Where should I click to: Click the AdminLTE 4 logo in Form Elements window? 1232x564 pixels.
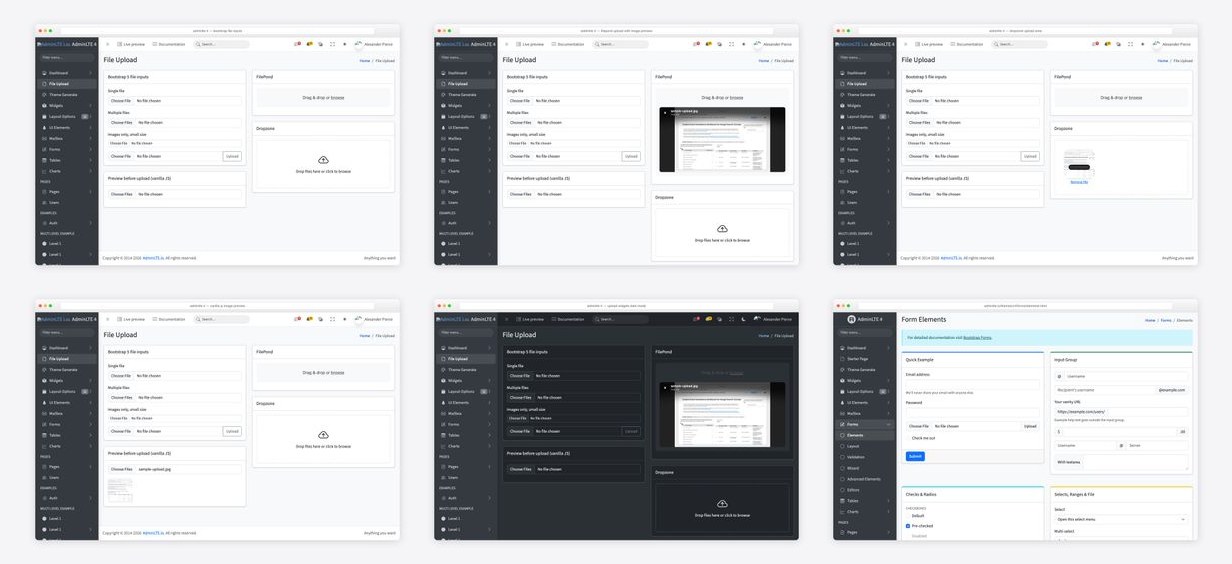point(851,319)
